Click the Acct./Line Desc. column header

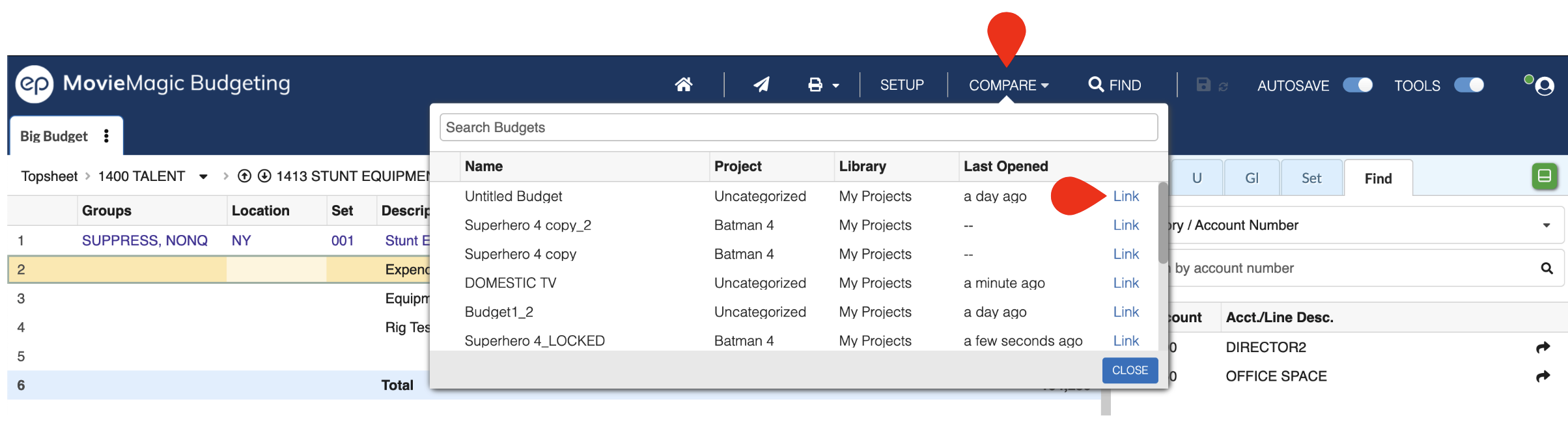(x=1280, y=317)
